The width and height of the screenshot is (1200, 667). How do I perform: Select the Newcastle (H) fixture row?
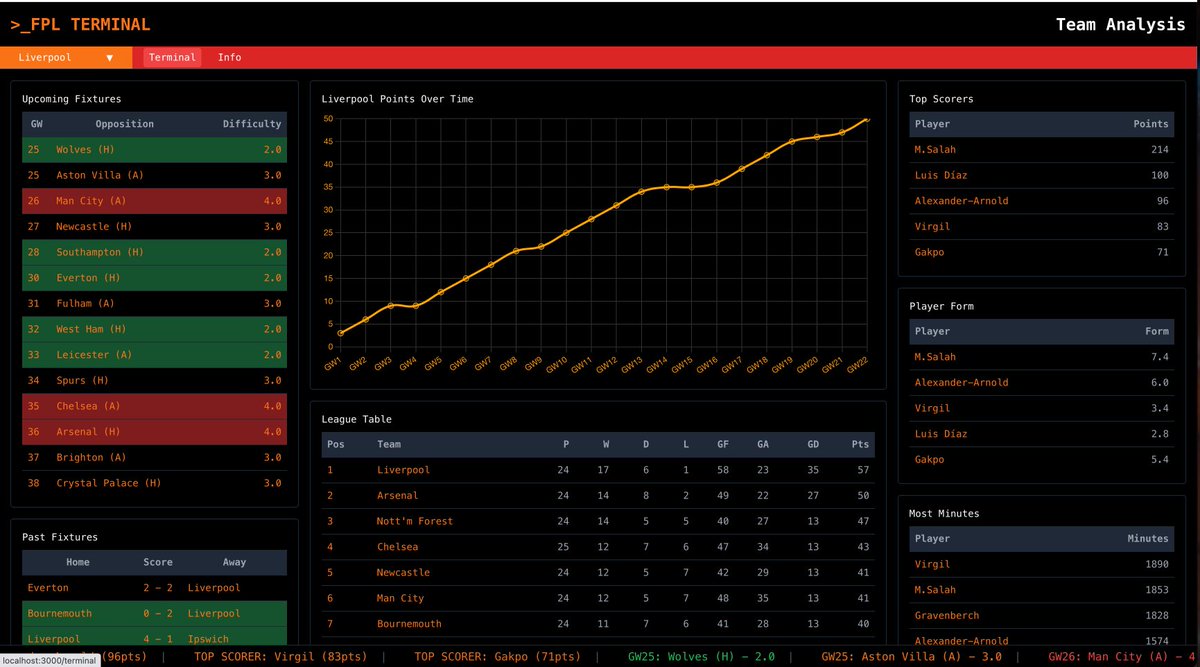(154, 227)
